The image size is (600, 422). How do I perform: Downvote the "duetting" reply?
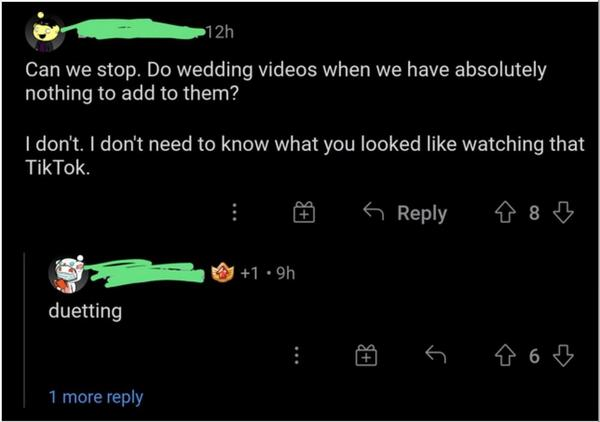563,356
